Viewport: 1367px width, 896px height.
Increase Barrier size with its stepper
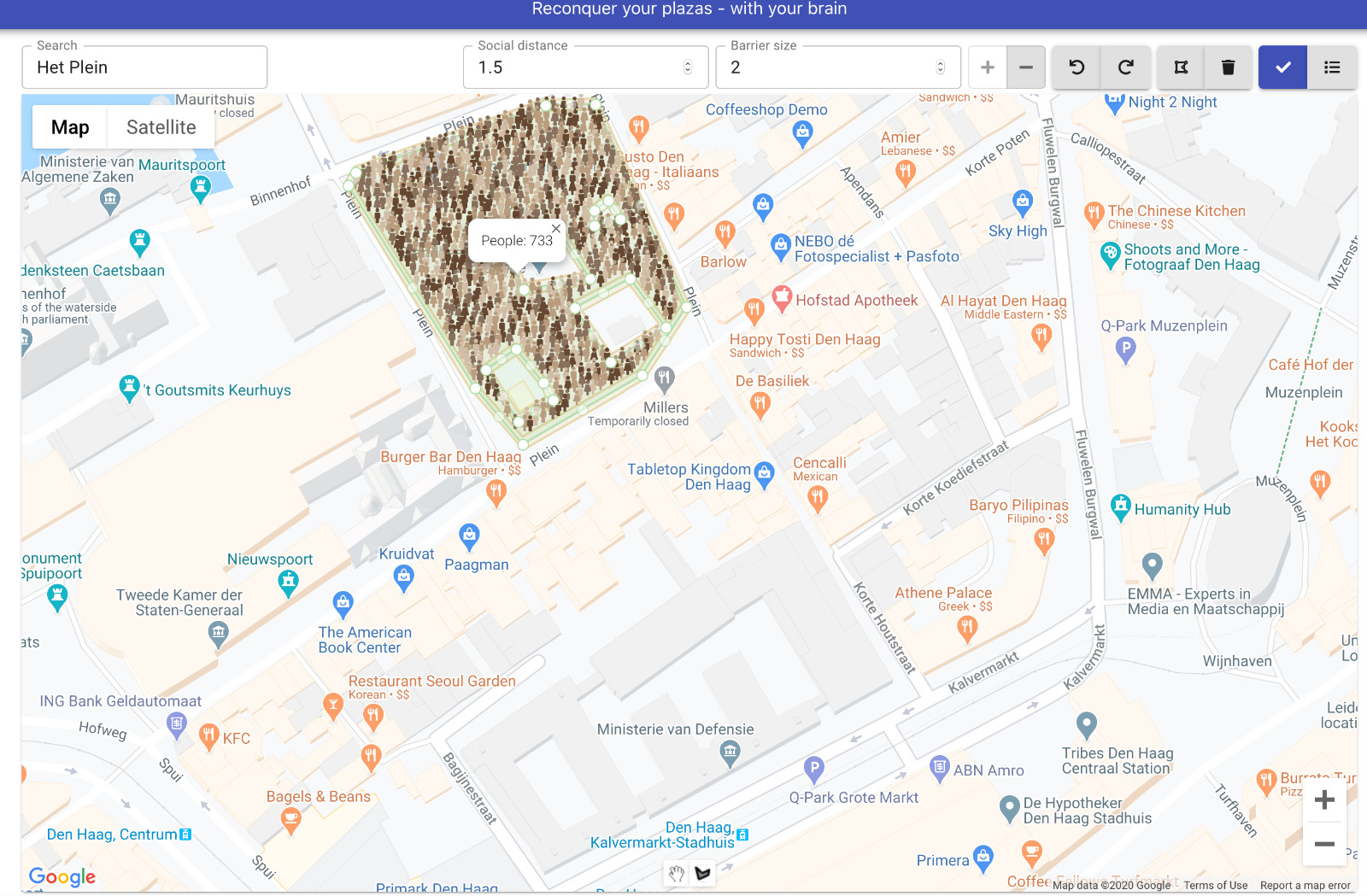939,62
